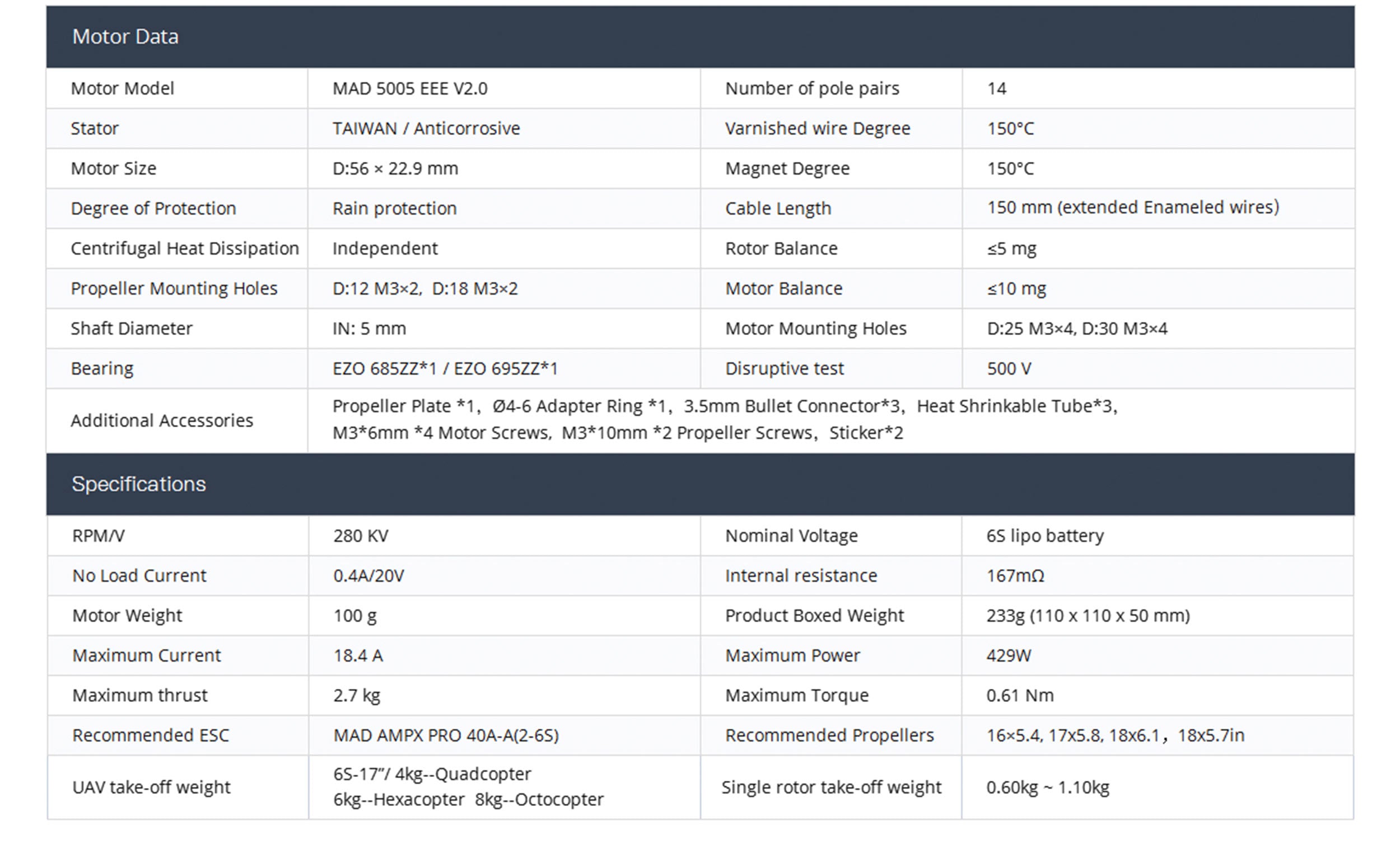Screen dimensions: 1400x853
Task: Select the 280 KV value
Action: pyautogui.click(x=361, y=536)
